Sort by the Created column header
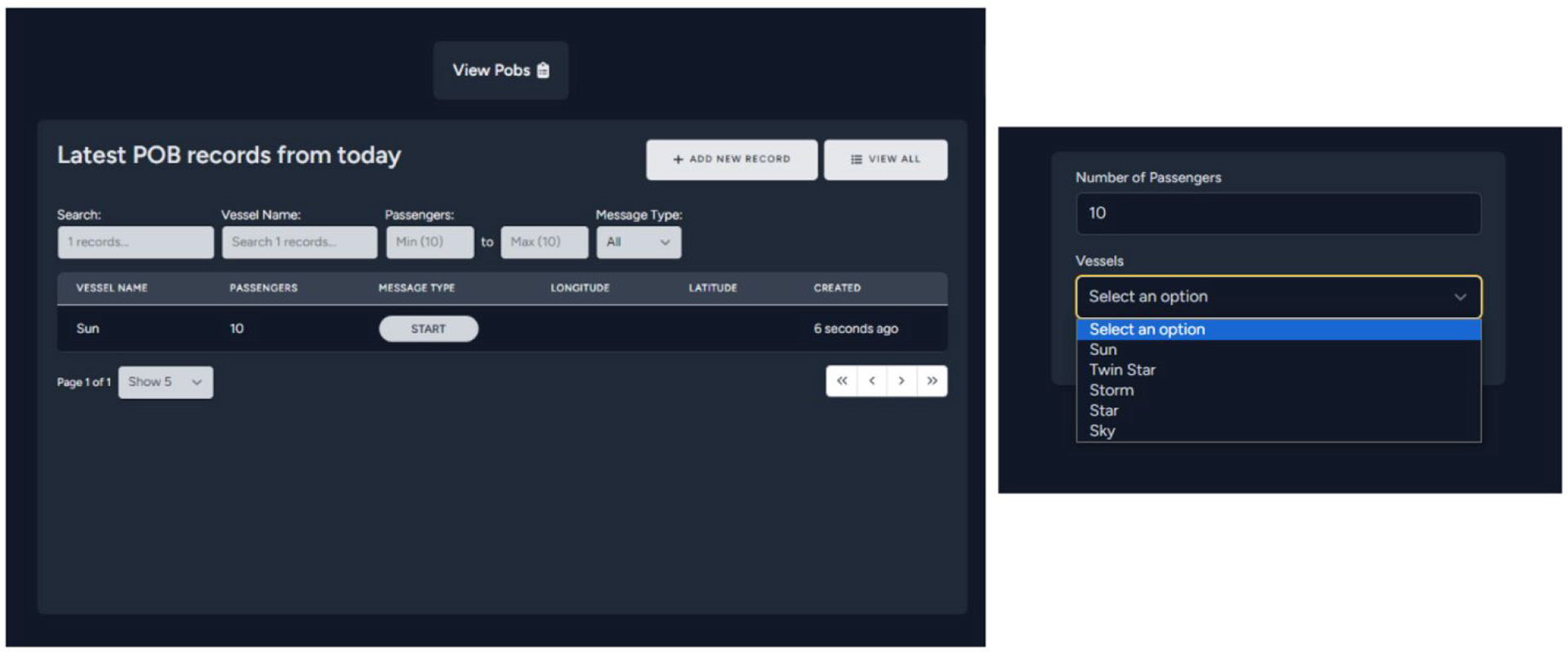Screen dimensions: 1568x652 coord(836,288)
